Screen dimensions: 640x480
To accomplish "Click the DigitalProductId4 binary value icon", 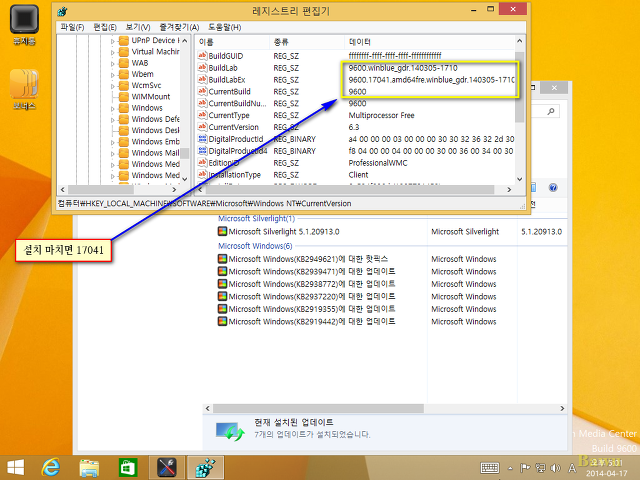I will [202, 151].
